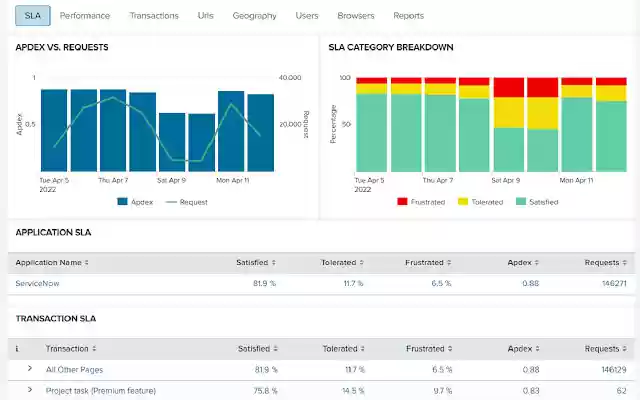Sort Transaction SLA by Tolerated column
Screen dimensions: 640x400
pyautogui.click(x=342, y=349)
